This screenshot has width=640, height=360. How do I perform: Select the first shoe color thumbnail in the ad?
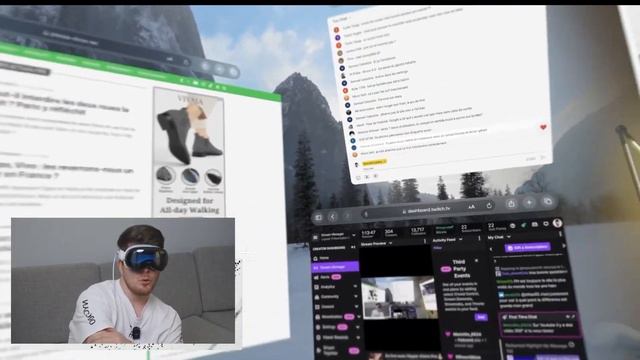point(165,176)
